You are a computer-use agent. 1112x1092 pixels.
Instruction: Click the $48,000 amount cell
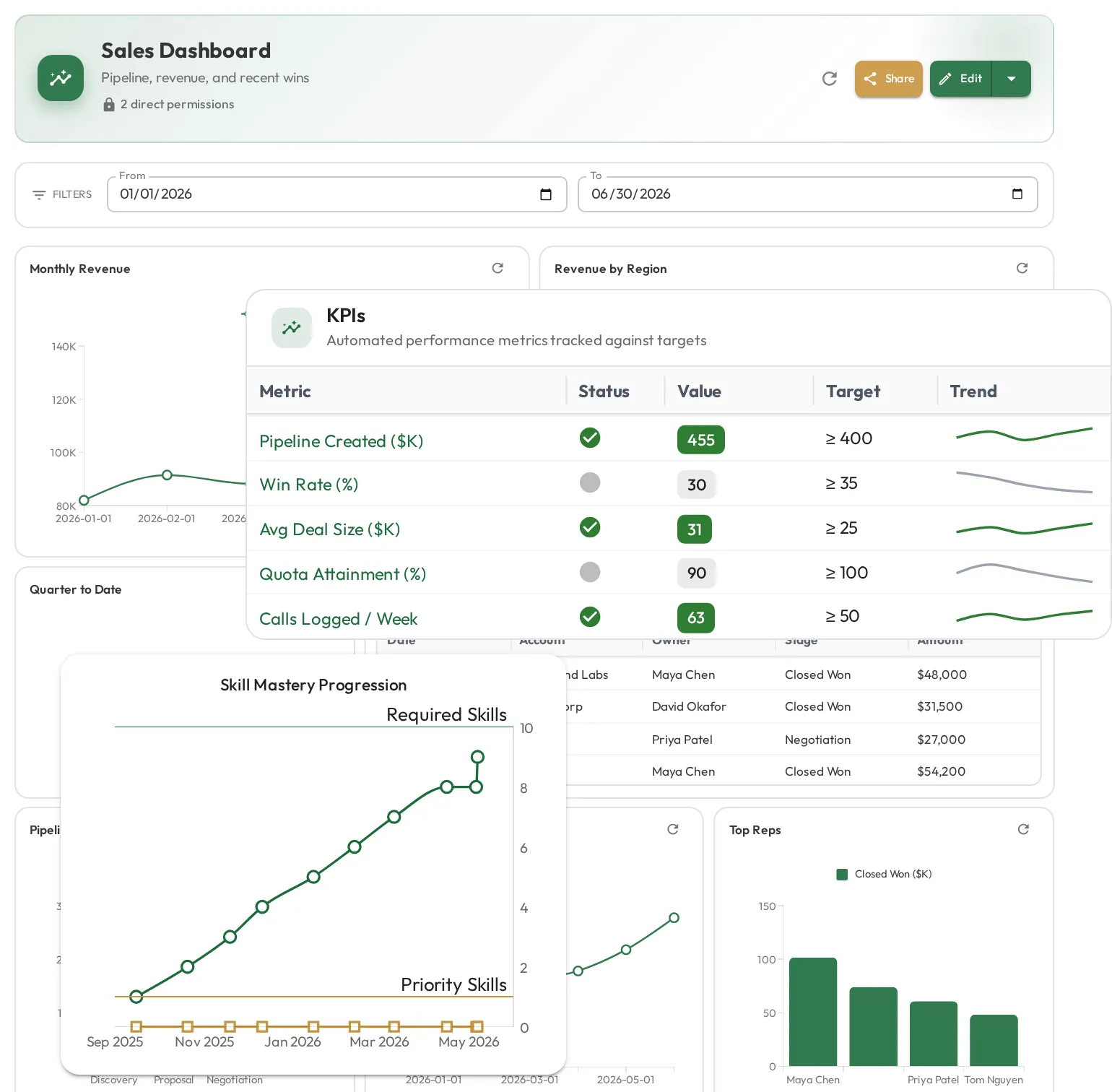(x=942, y=675)
